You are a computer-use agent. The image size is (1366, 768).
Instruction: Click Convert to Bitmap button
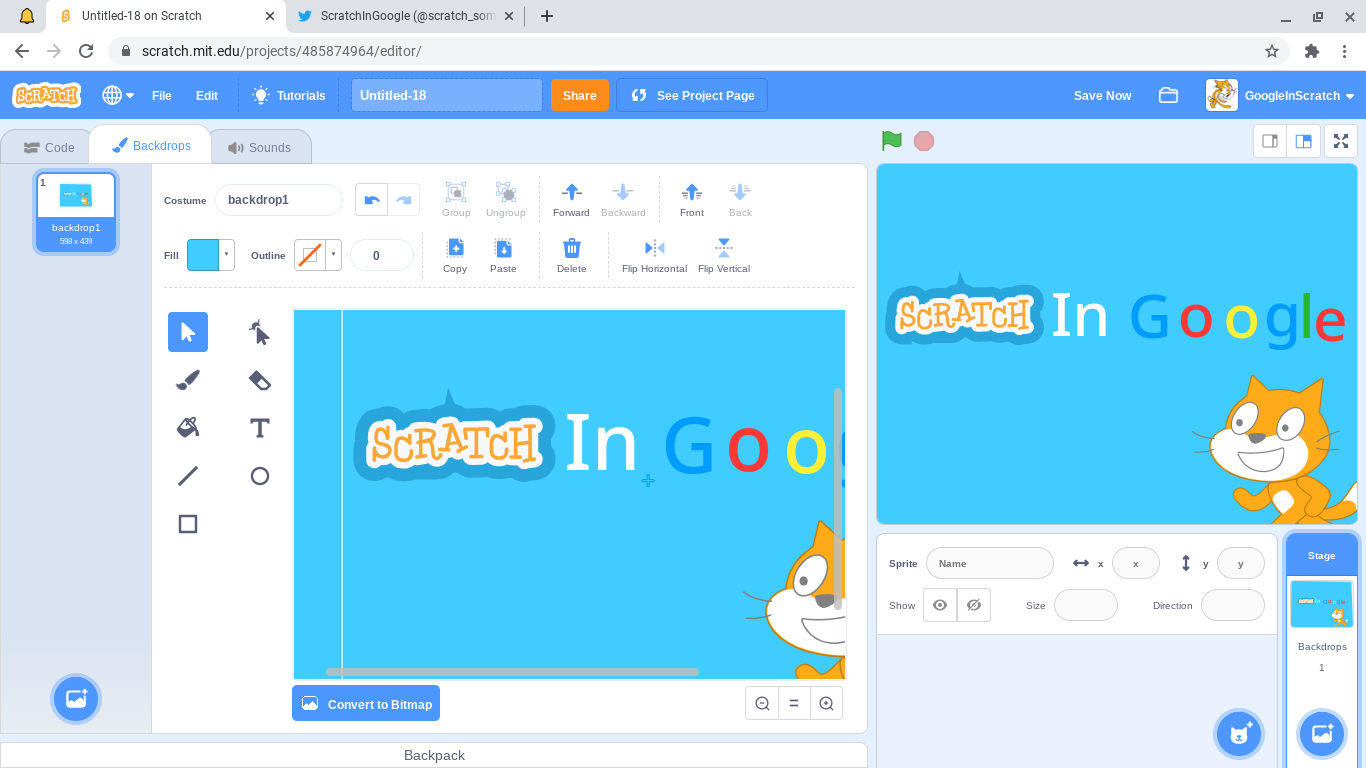point(366,703)
